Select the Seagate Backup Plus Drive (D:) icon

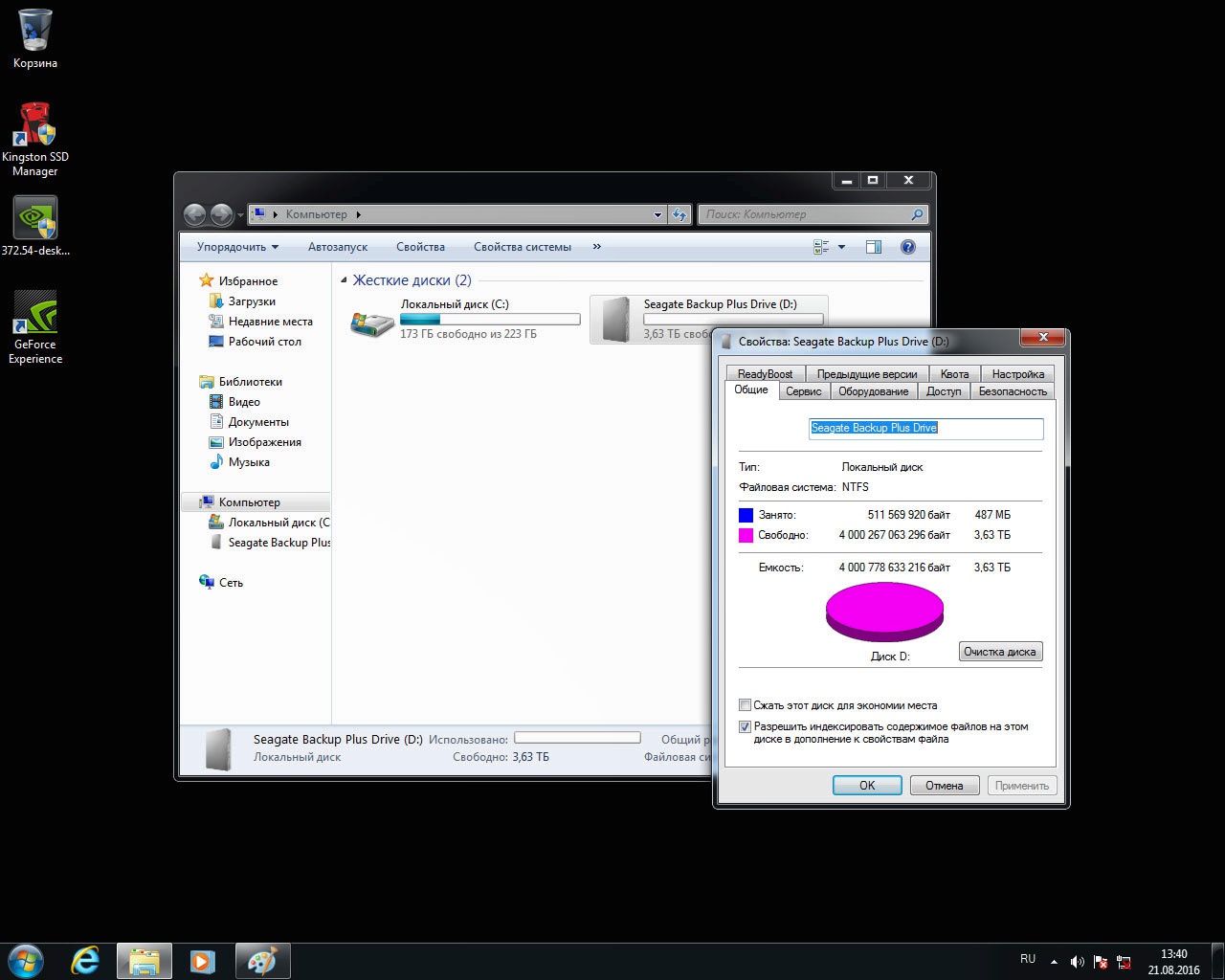(x=614, y=320)
